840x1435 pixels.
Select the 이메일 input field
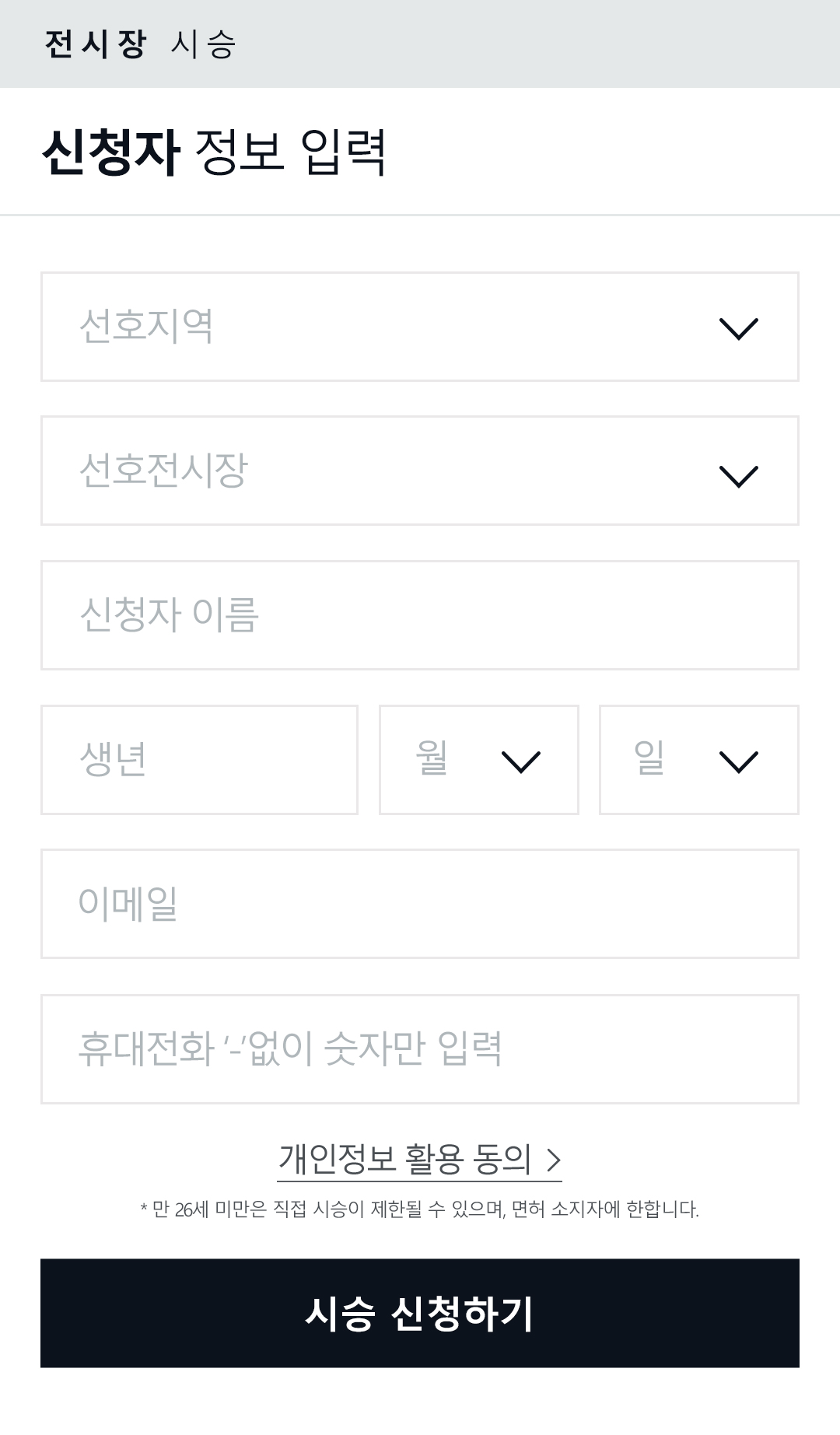[x=419, y=904]
